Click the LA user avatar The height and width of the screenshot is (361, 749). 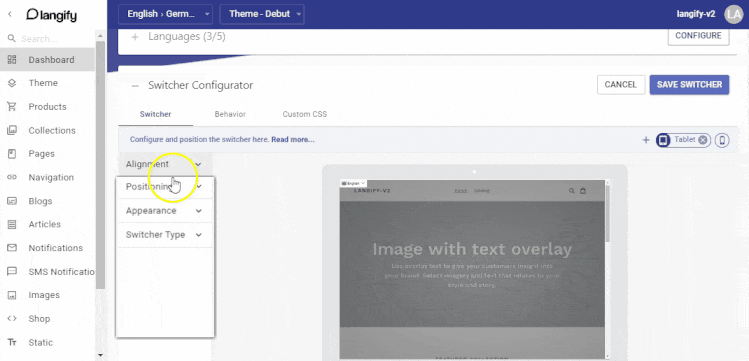tap(734, 14)
